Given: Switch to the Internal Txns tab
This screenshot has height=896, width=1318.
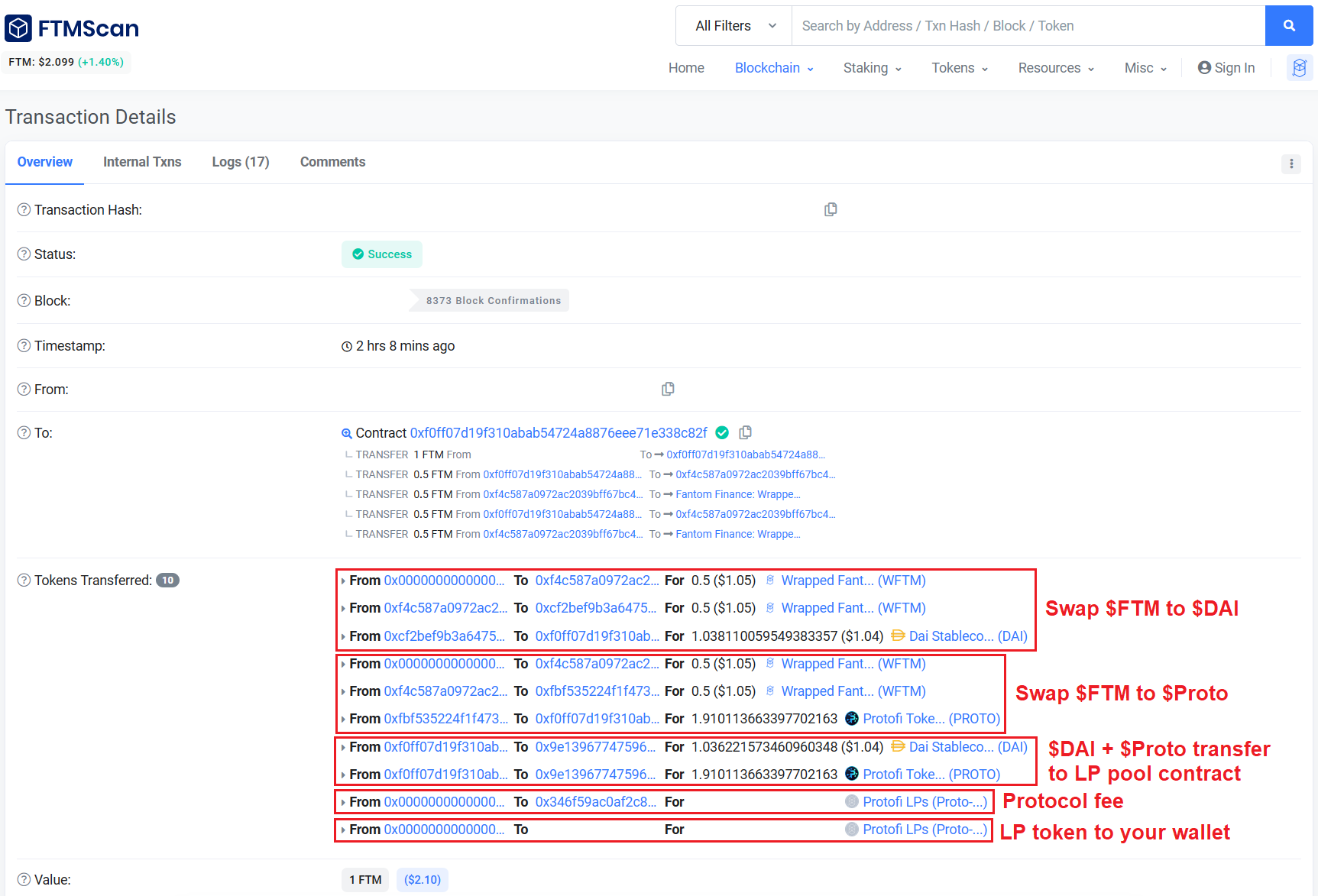Looking at the screenshot, I should (142, 162).
